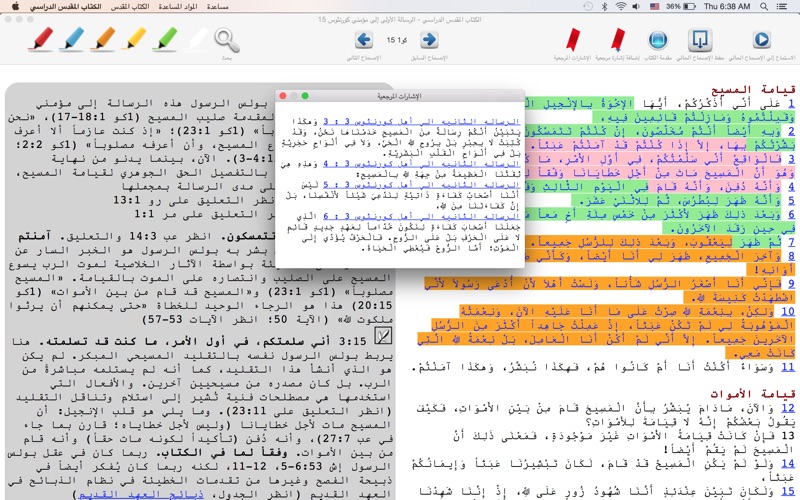Open 2 Corinthians 3:5 reference link
The width and height of the screenshot is (800, 500).
421,185
